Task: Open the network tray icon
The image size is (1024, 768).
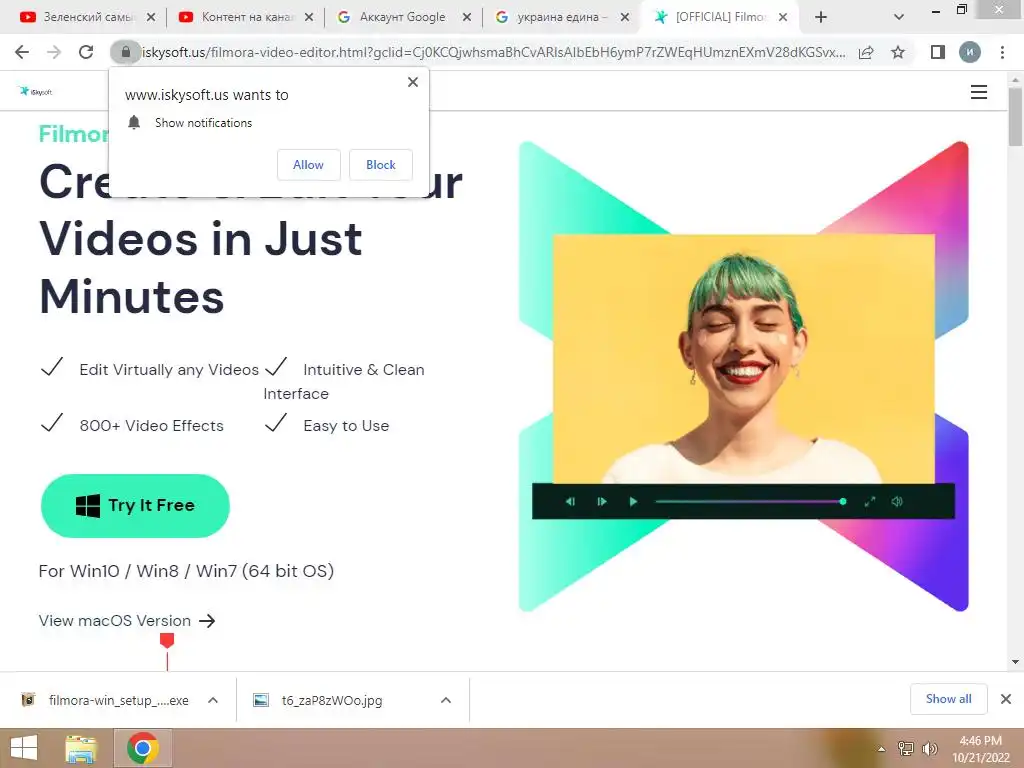Action: pos(906,749)
